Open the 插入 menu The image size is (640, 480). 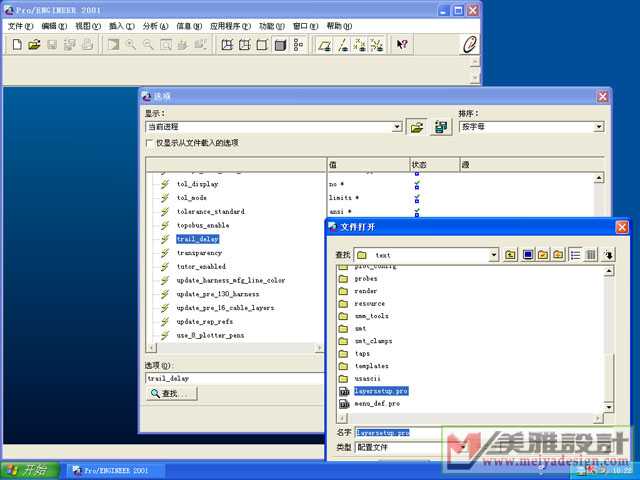click(122, 26)
